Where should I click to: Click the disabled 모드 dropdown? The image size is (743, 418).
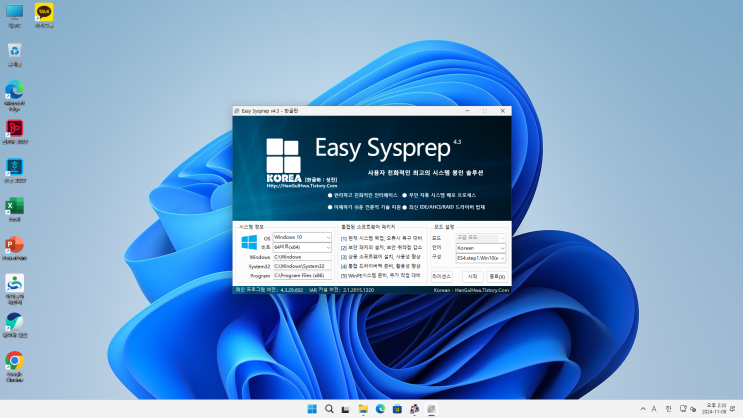coord(480,237)
